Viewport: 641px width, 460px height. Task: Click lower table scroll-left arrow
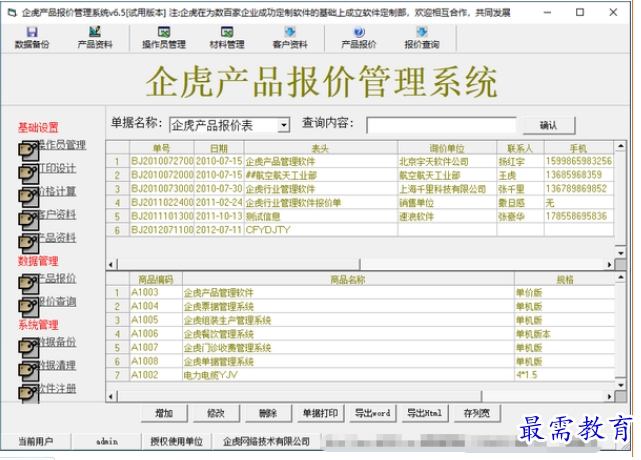tap(111, 397)
